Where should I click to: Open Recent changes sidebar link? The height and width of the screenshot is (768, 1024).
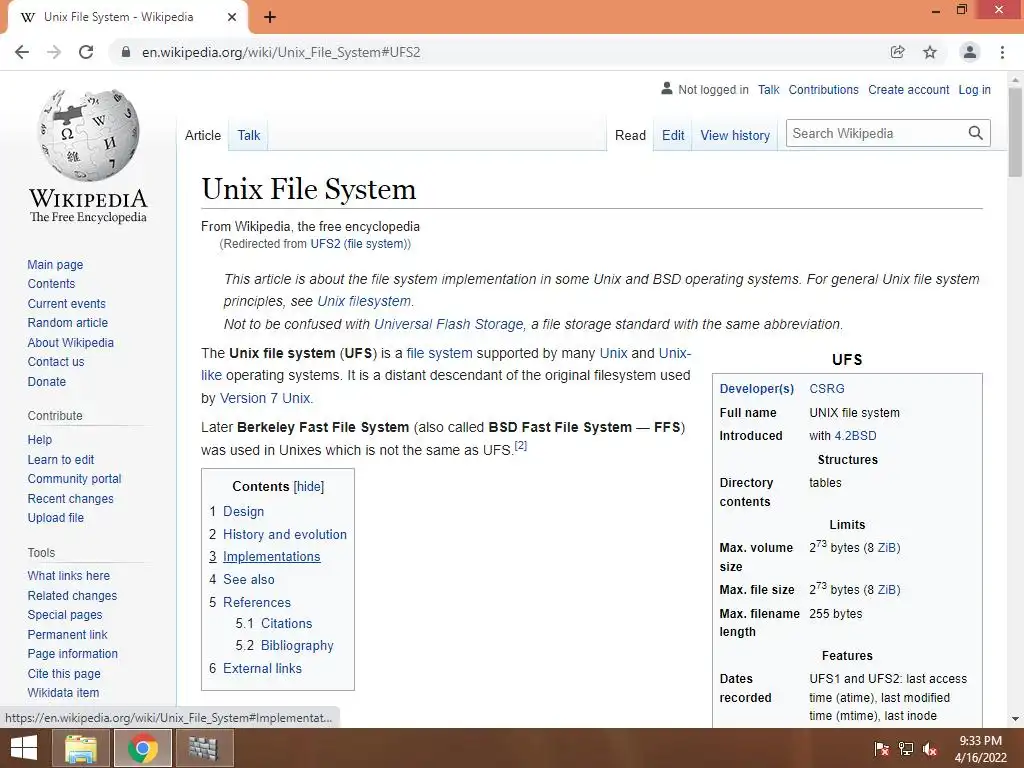71,498
